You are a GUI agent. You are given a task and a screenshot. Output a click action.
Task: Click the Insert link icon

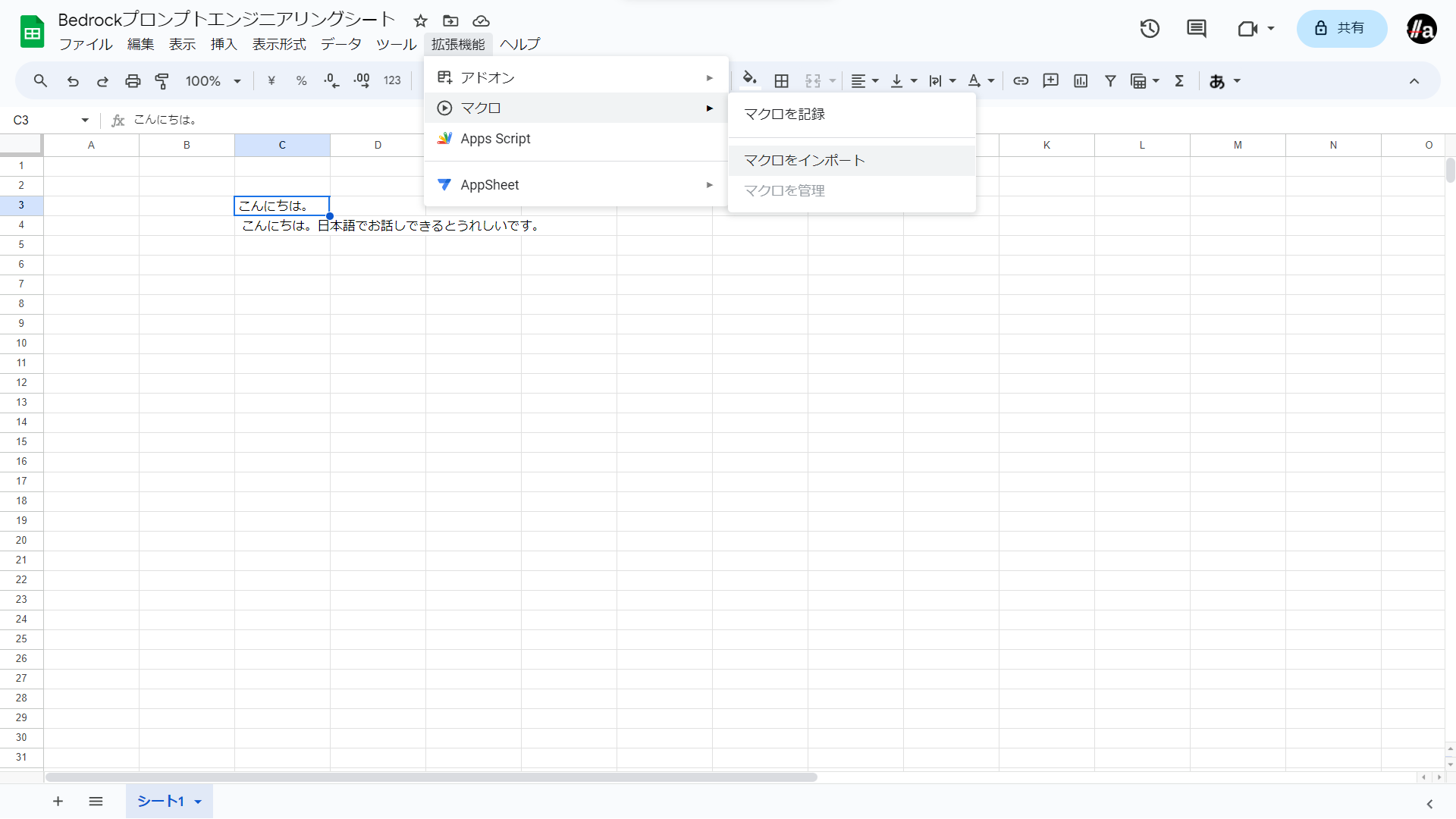(1021, 81)
